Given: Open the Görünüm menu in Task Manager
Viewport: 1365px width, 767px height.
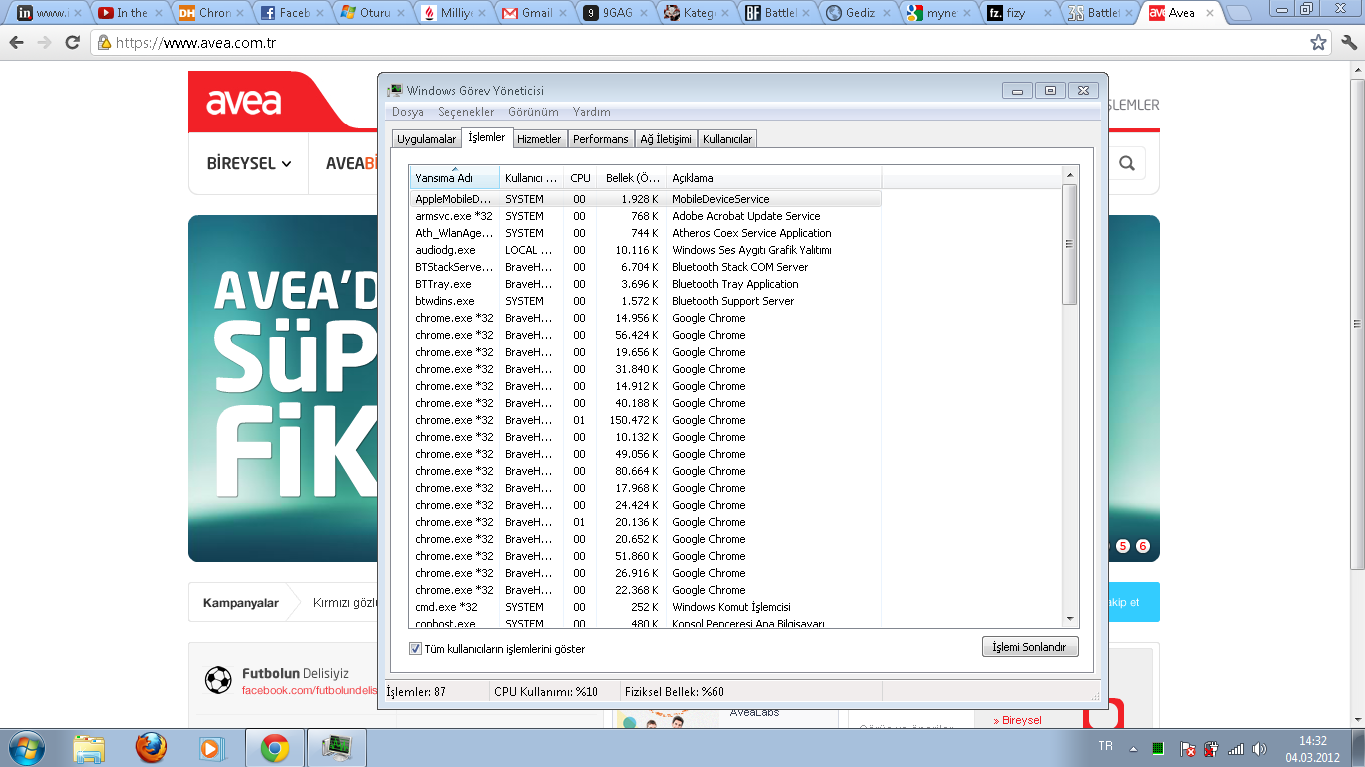Looking at the screenshot, I should click(533, 112).
